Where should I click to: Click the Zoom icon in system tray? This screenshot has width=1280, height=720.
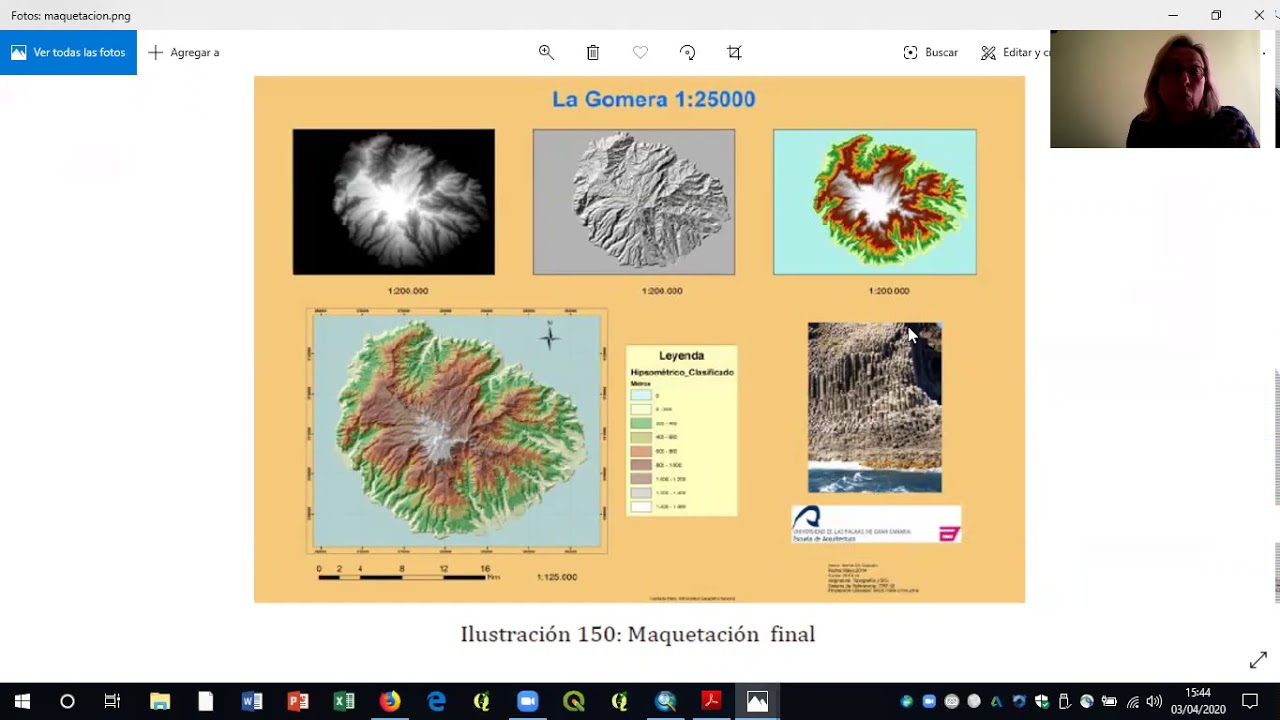click(x=929, y=702)
